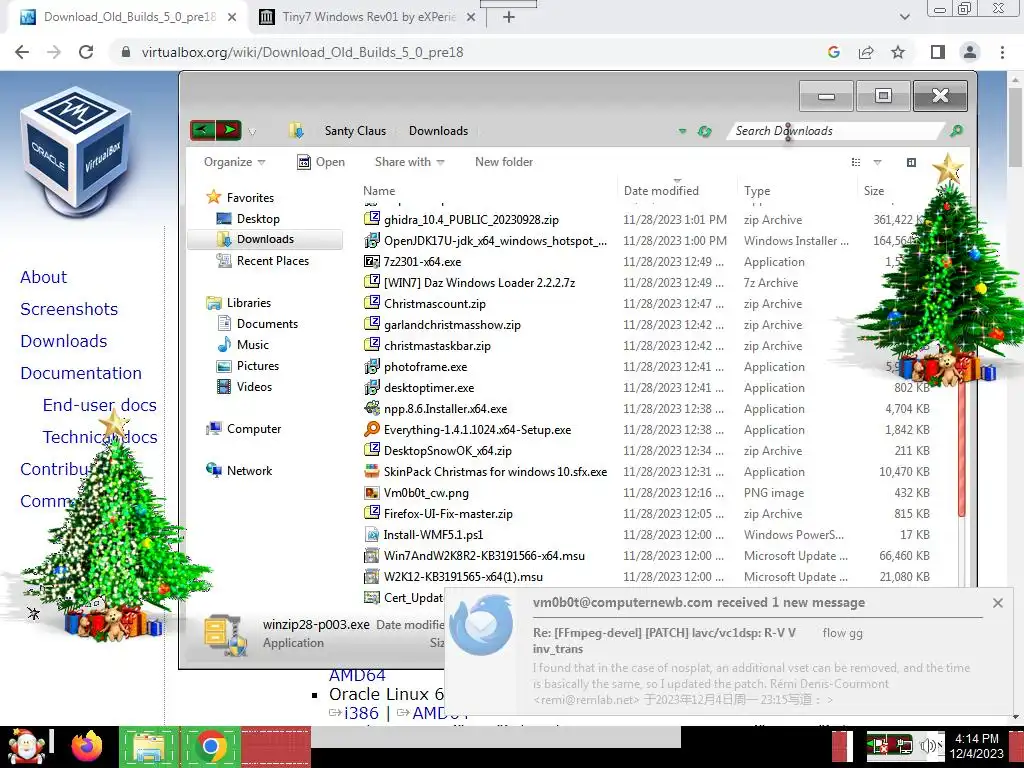This screenshot has width=1024, height=768.
Task: Open the Documentation link on VirtualBox site
Action: 81,373
